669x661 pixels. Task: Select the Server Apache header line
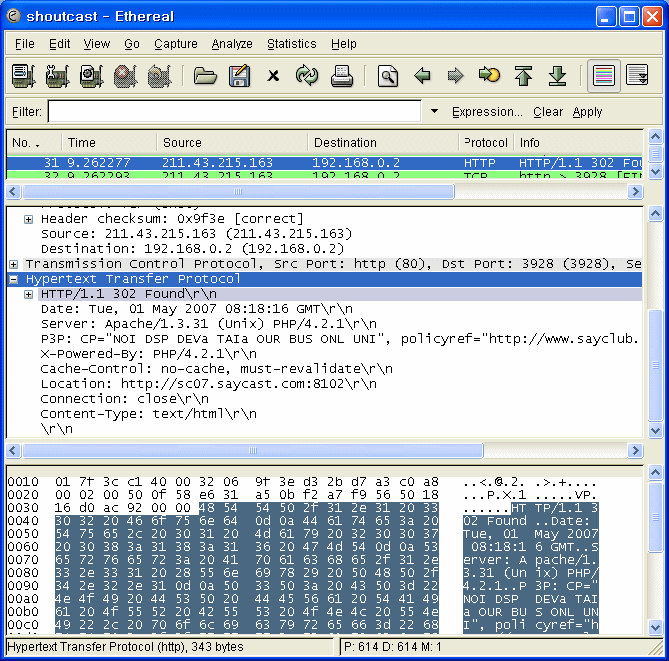(209, 324)
